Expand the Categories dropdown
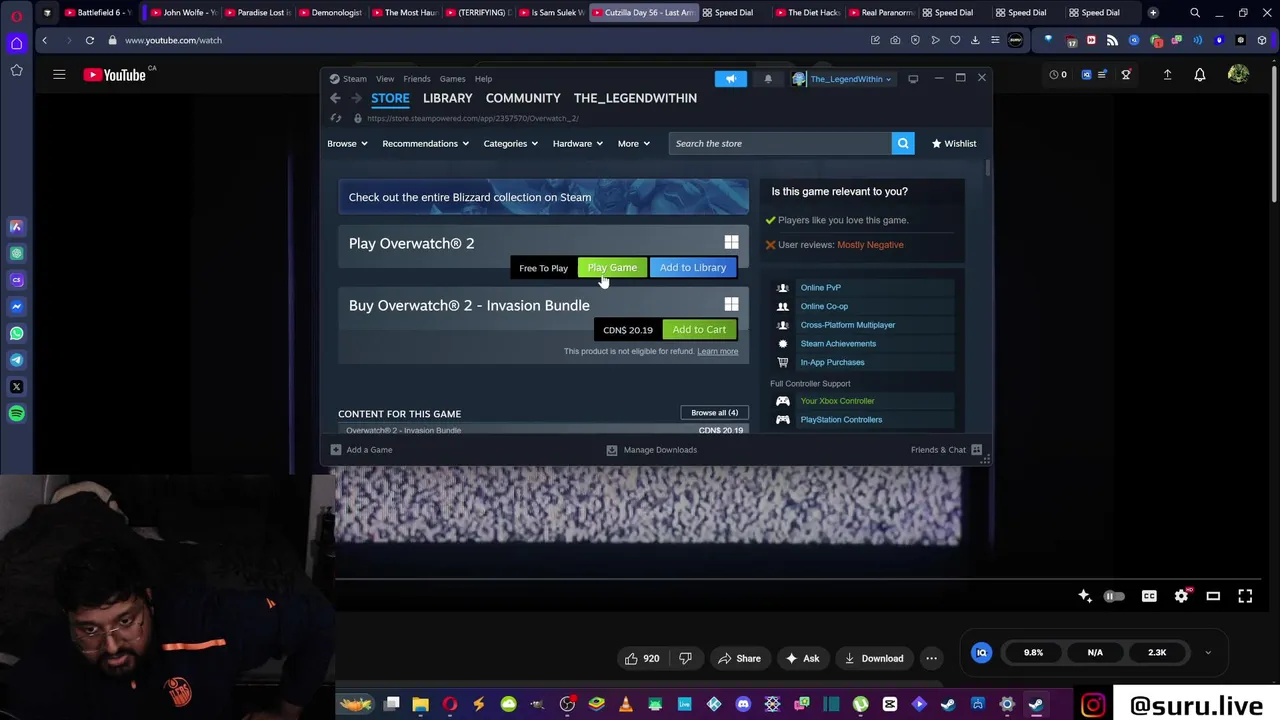Viewport: 1280px width, 720px height. 510,143
